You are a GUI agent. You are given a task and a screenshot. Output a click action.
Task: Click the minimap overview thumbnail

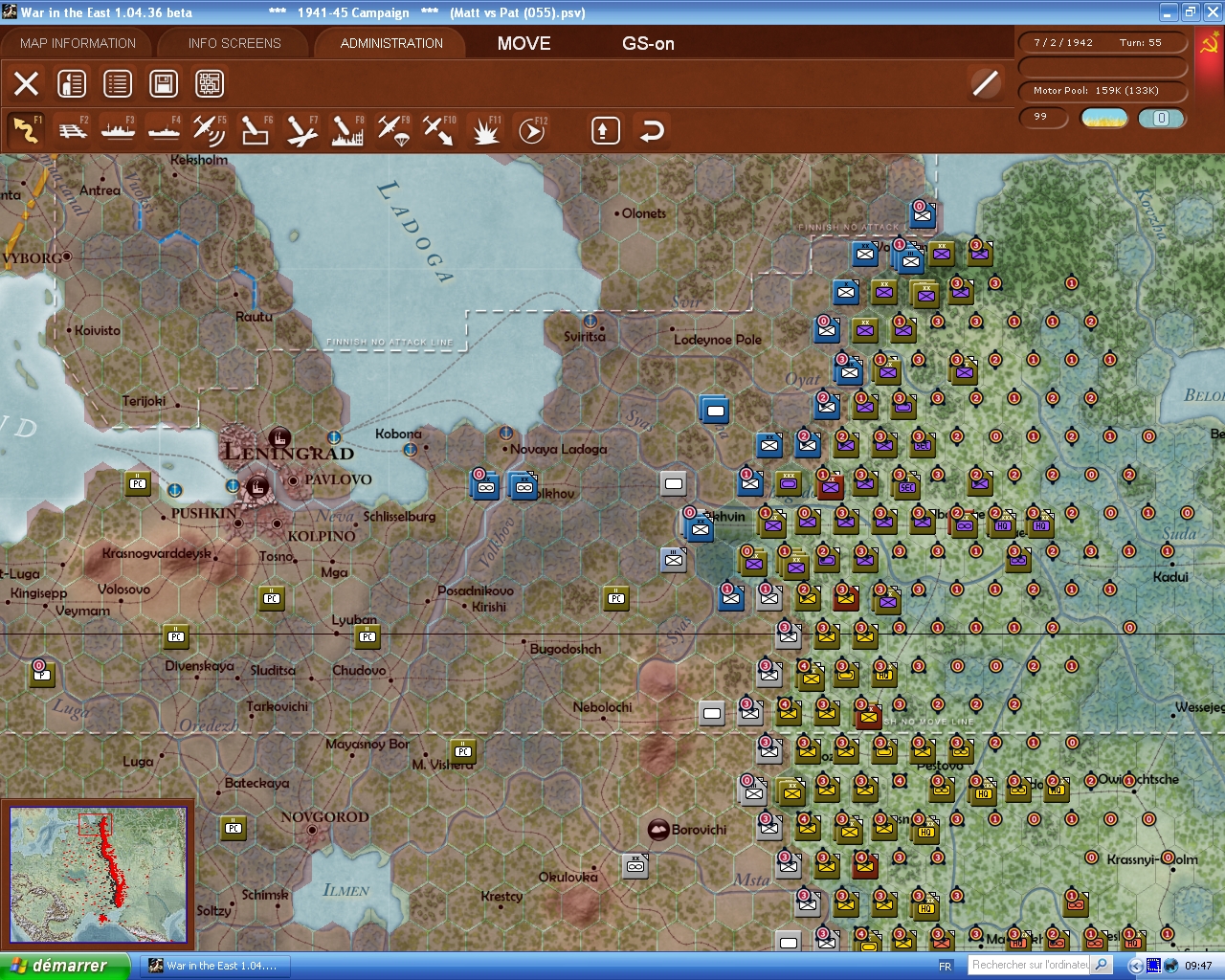(99, 875)
